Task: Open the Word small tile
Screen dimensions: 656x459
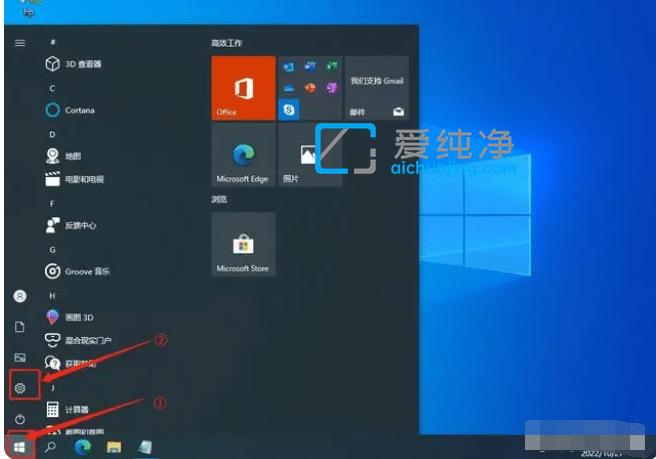Action: (x=310, y=66)
